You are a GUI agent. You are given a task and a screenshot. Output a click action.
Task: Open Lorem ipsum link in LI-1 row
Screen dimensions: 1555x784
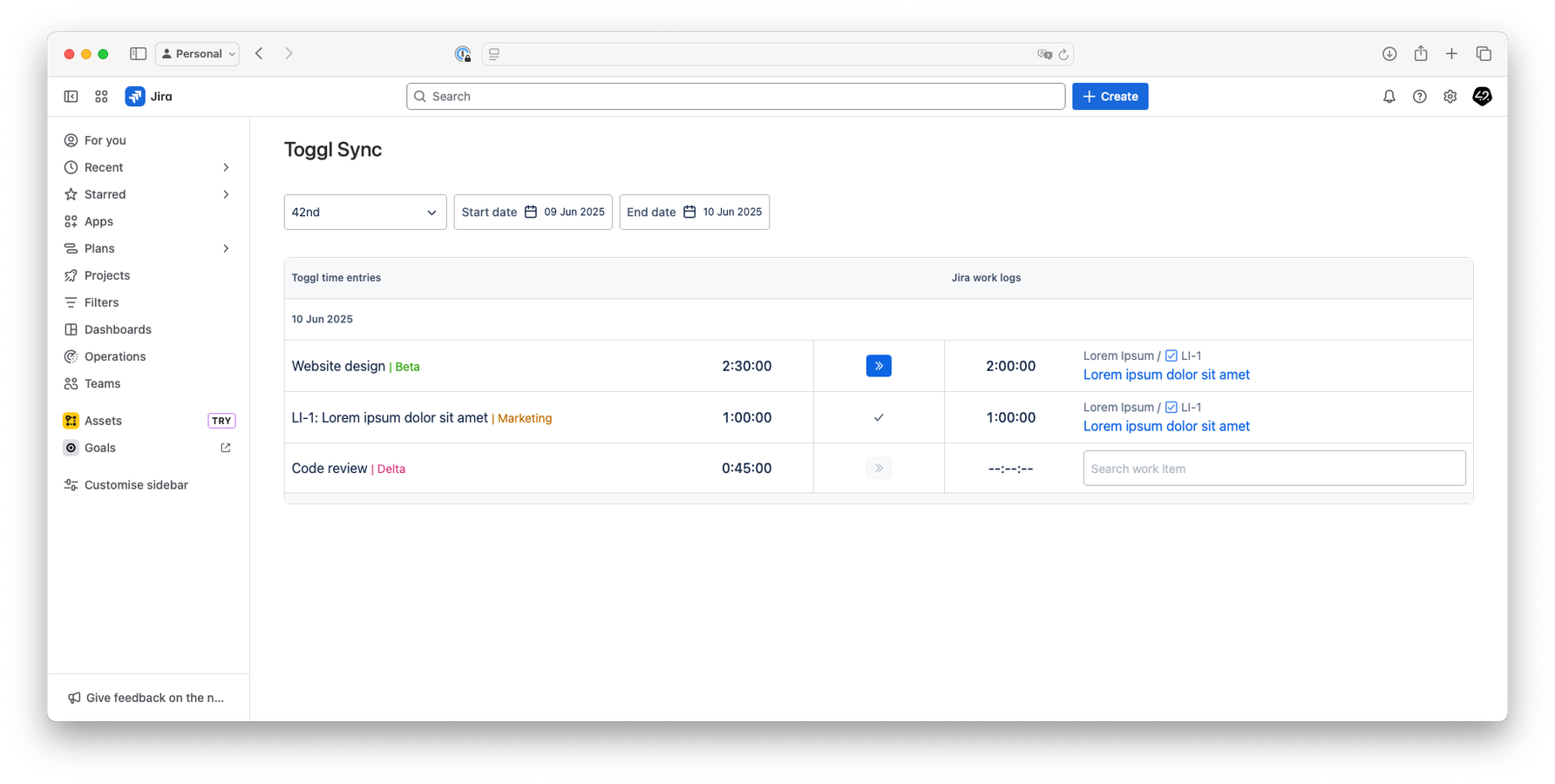click(1166, 426)
